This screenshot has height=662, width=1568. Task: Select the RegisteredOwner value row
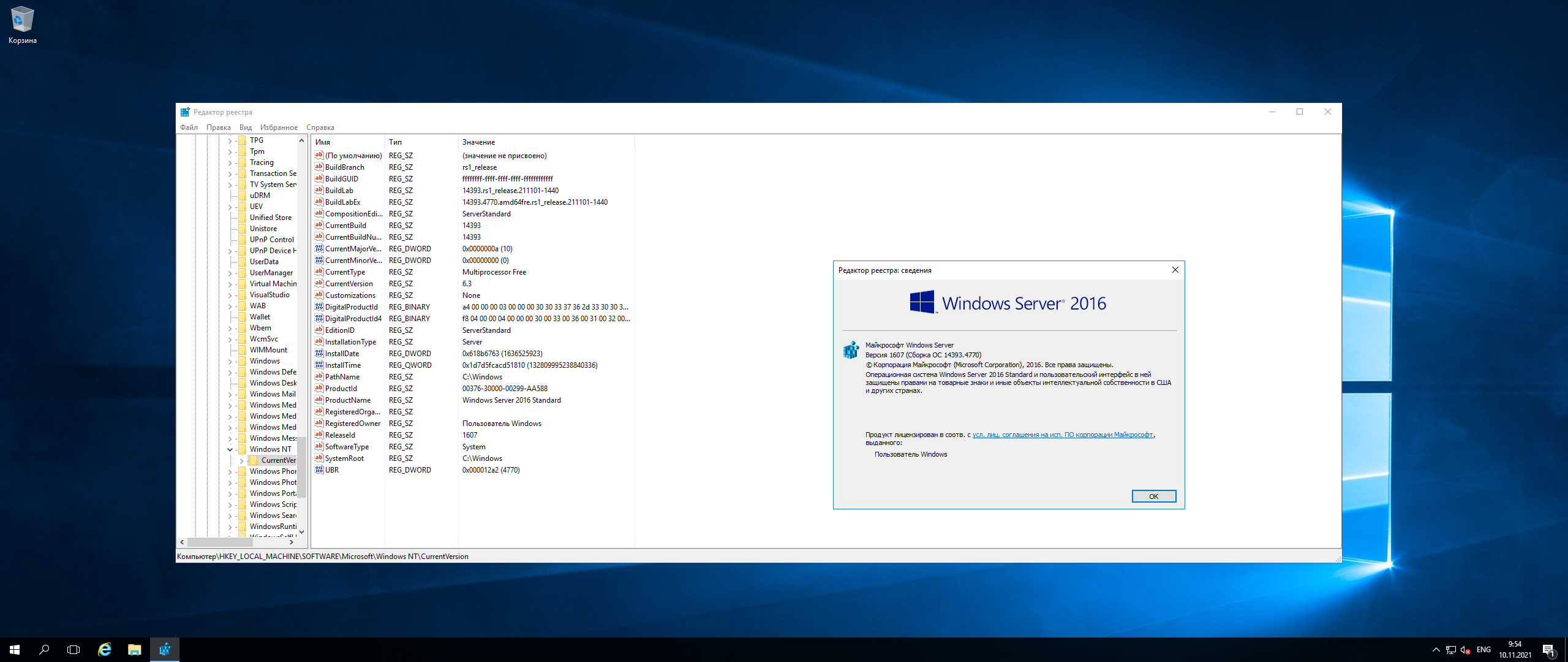tap(473, 423)
